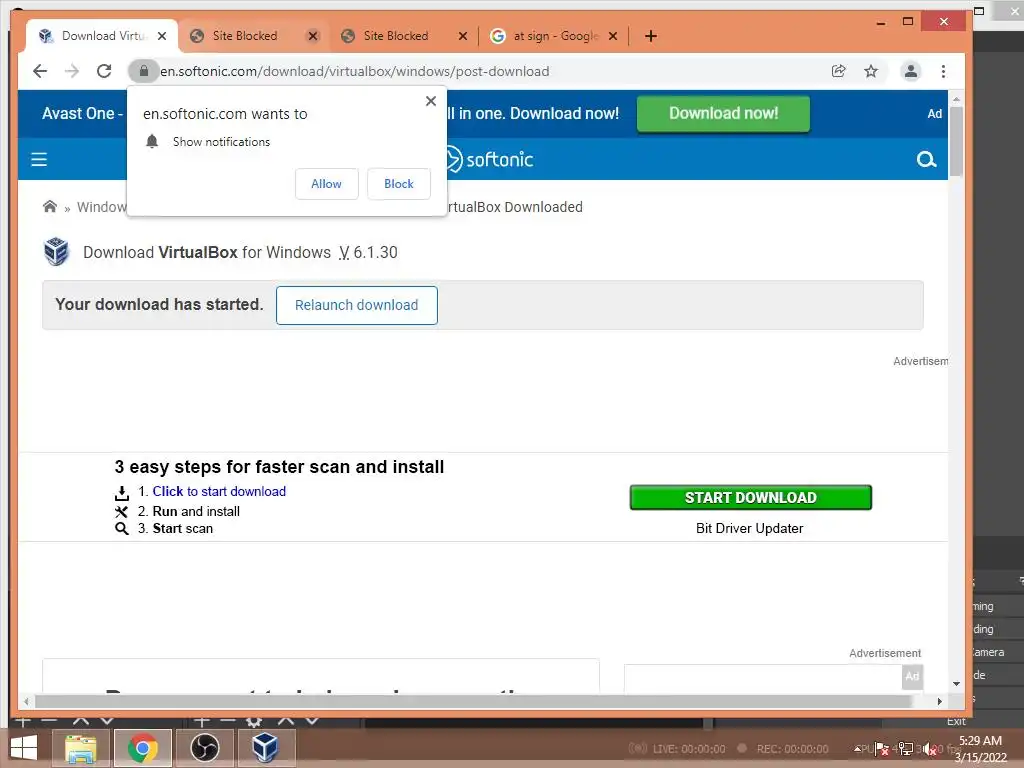
Task: Click the '3 easy steps' heading
Action: [x=280, y=467]
